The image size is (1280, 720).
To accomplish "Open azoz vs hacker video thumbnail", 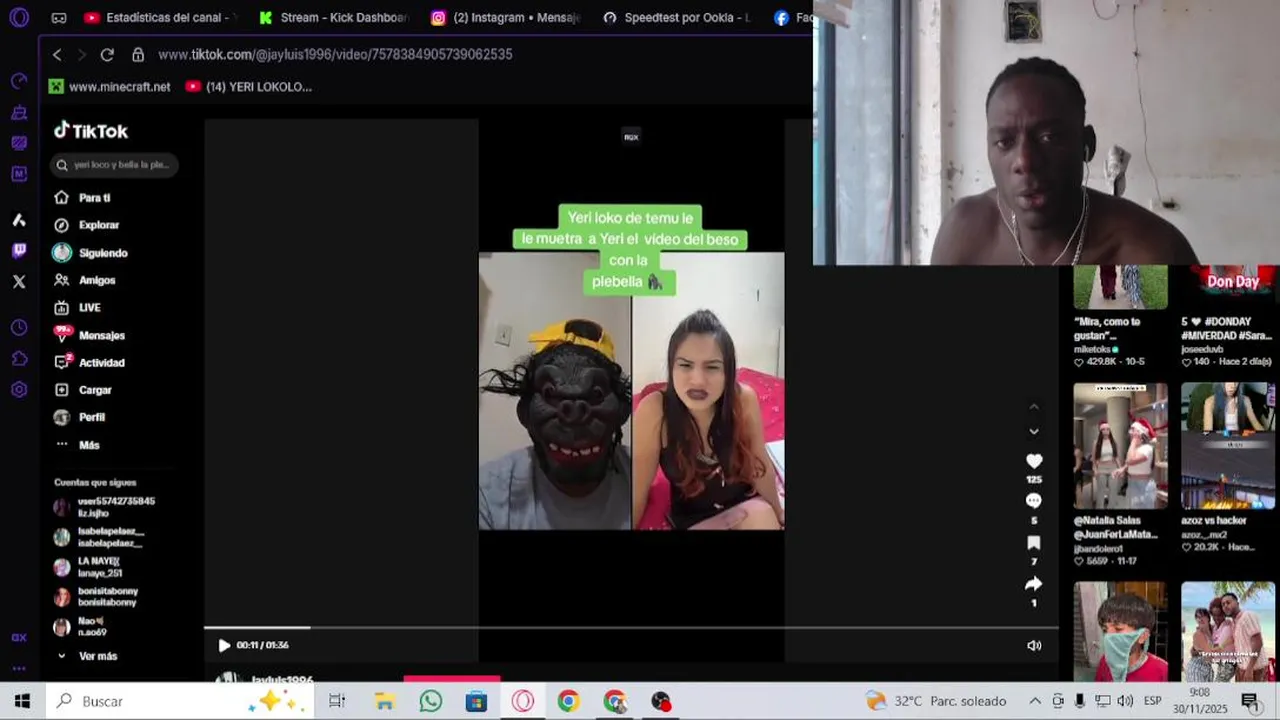I will pyautogui.click(x=1227, y=446).
